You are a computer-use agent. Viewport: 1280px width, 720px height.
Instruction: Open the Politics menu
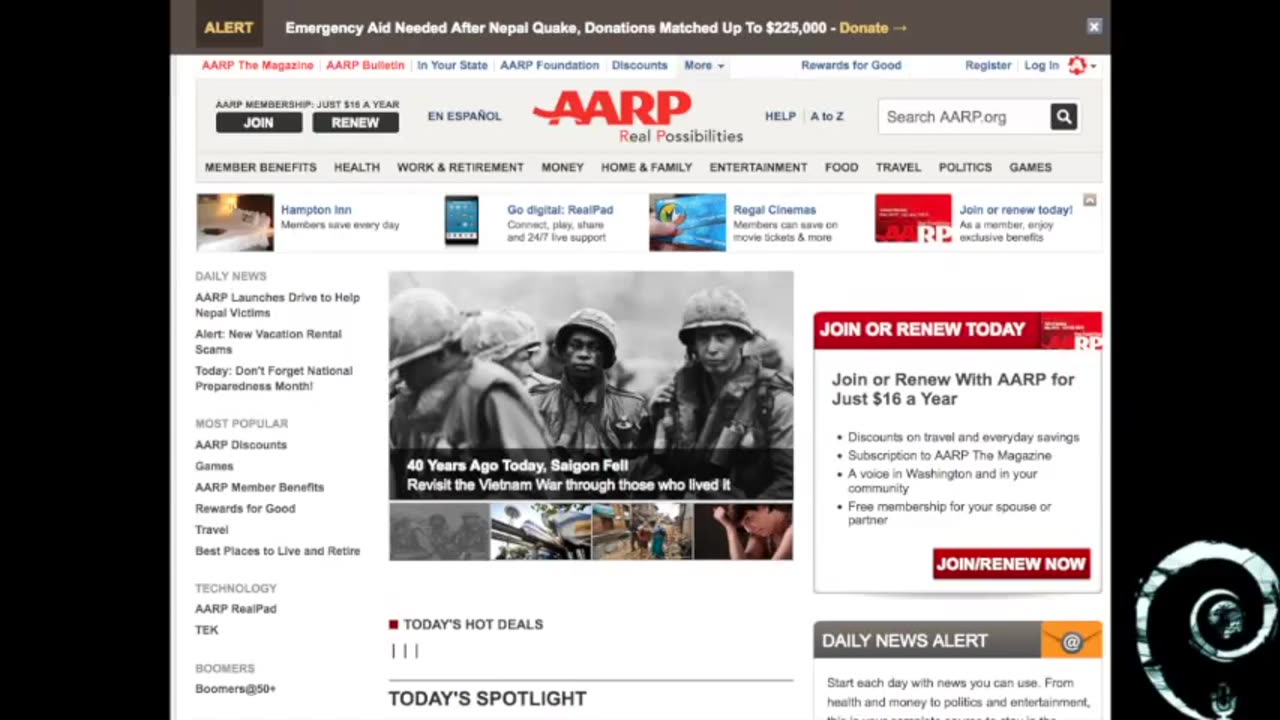965,167
